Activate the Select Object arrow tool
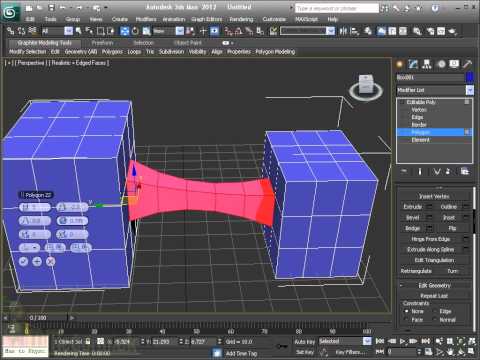 pyautogui.click(x=79, y=31)
